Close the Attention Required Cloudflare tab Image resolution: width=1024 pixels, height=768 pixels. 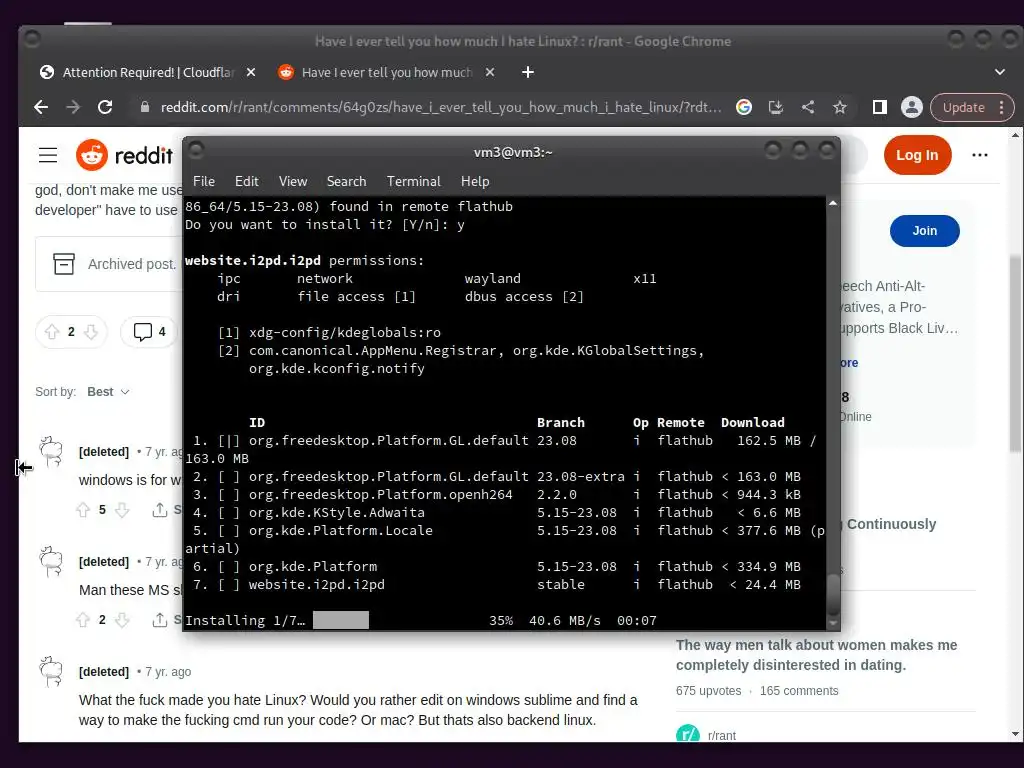coord(251,72)
